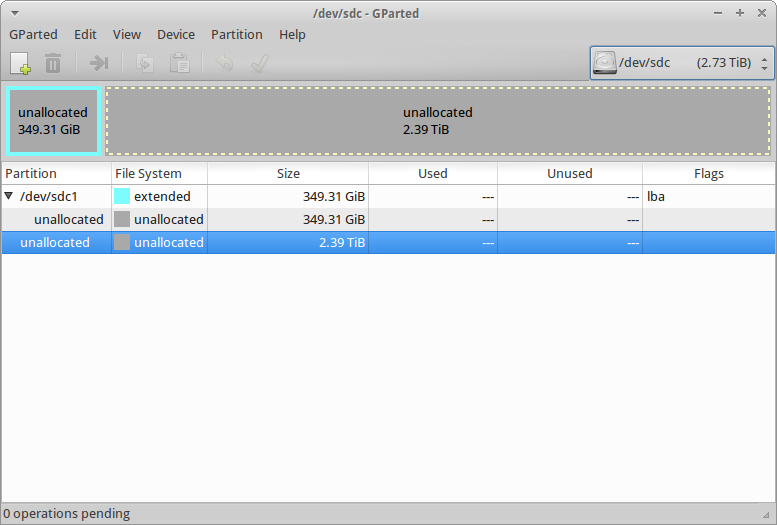Screen dimensions: 777x525
Task: Click the device selector up/down arrows
Action: click(x=765, y=63)
